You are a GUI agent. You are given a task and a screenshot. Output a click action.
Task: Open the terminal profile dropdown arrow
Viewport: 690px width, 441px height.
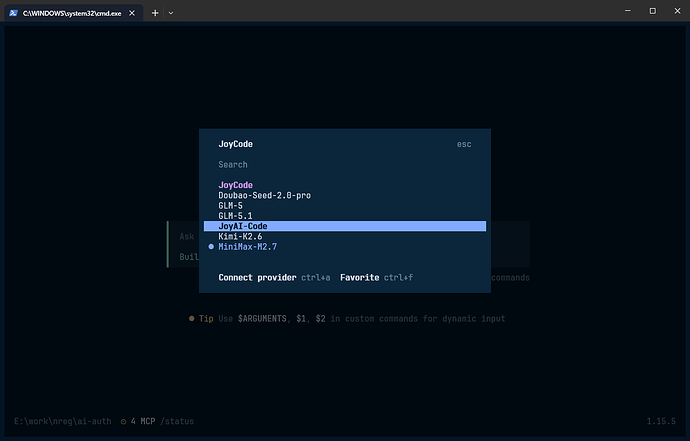(171, 13)
